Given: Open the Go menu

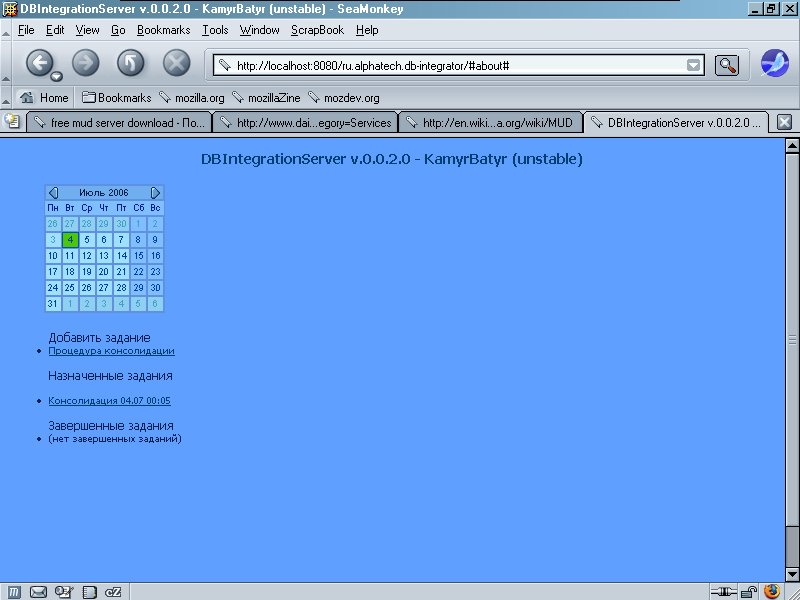Looking at the screenshot, I should click(x=118, y=30).
